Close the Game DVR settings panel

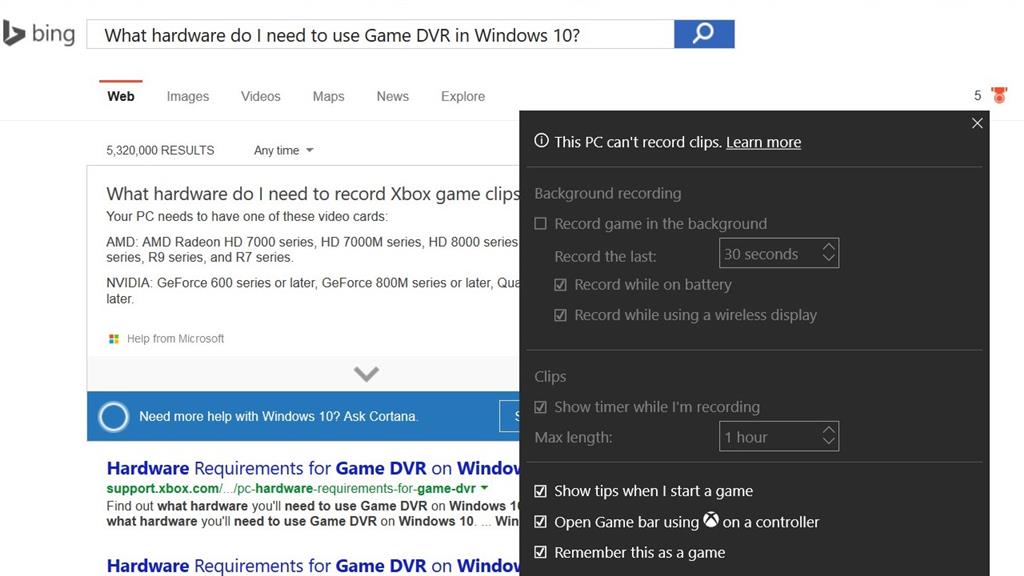tap(977, 123)
